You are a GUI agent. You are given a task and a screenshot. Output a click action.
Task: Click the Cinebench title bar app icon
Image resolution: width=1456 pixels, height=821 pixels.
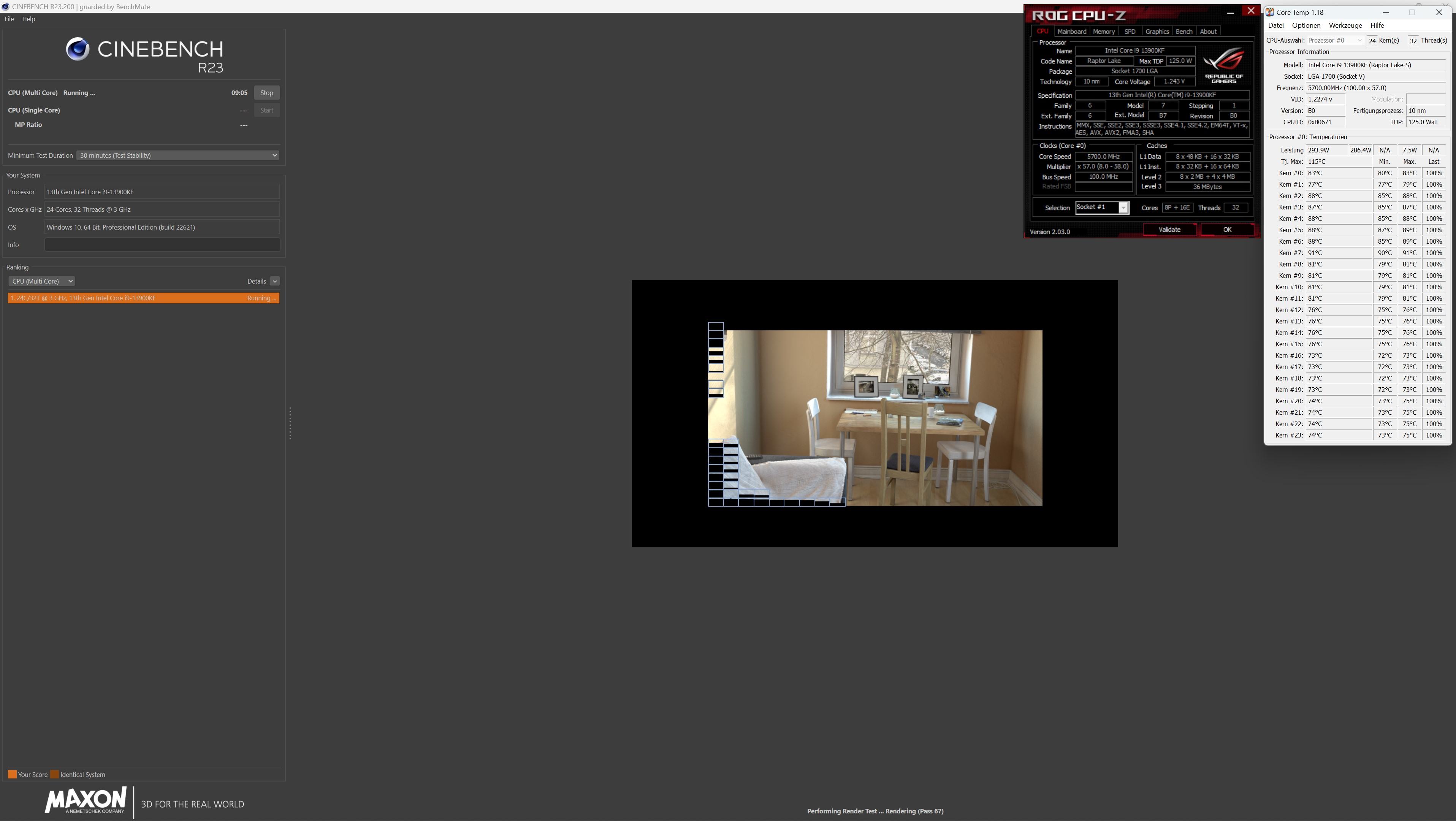(x=5, y=6)
